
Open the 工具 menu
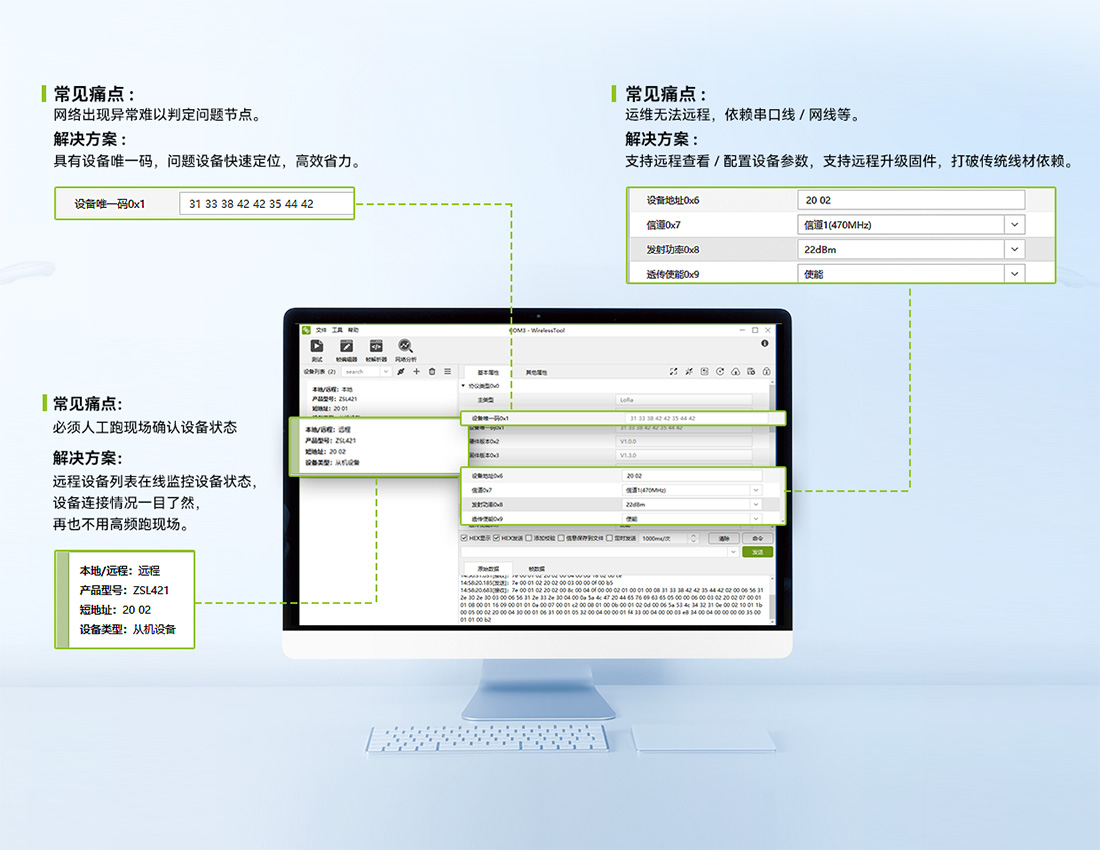(x=337, y=330)
